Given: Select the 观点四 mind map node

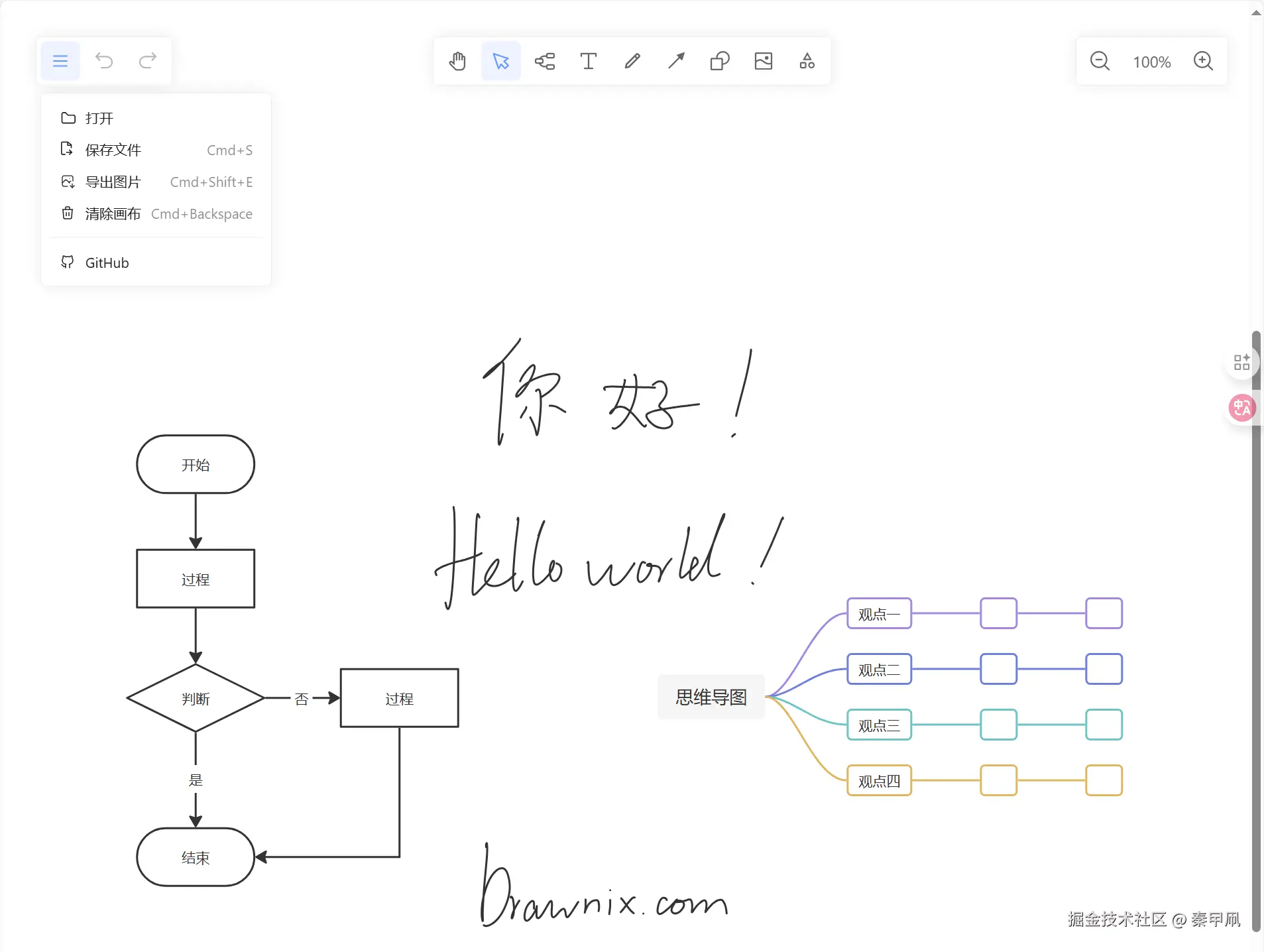Looking at the screenshot, I should pos(880,781).
